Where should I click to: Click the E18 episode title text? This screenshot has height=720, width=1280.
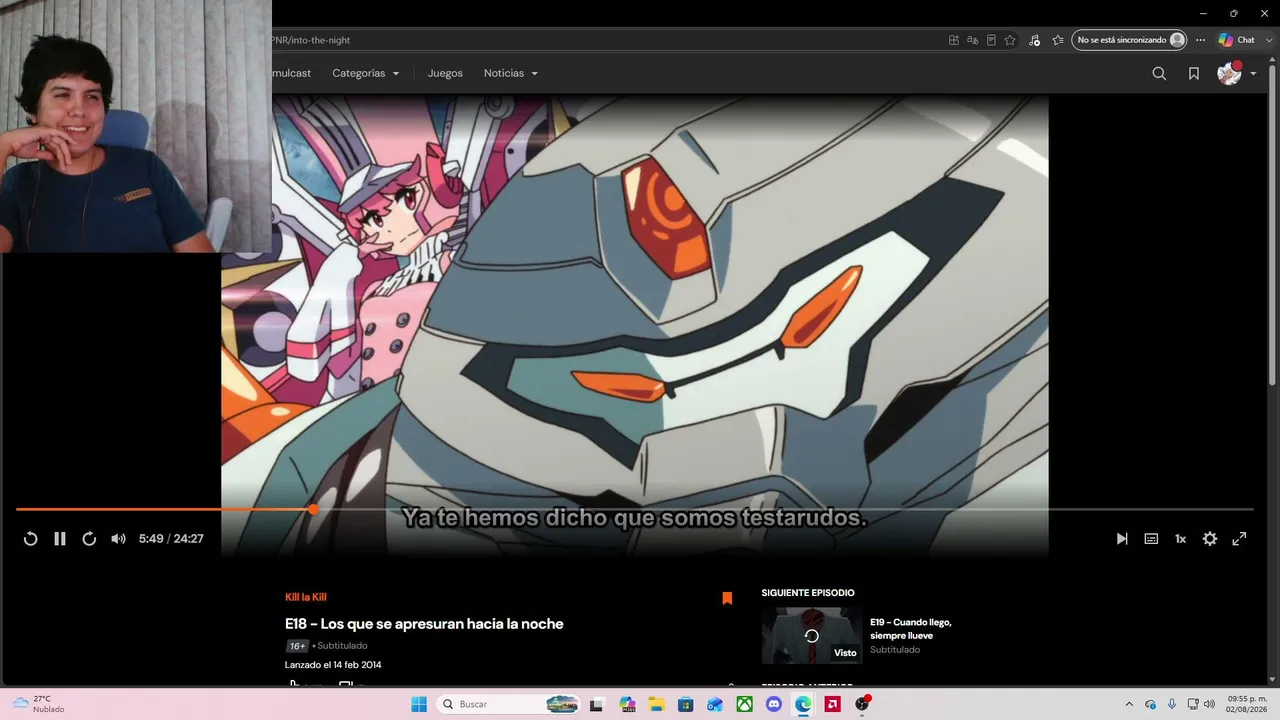point(424,624)
